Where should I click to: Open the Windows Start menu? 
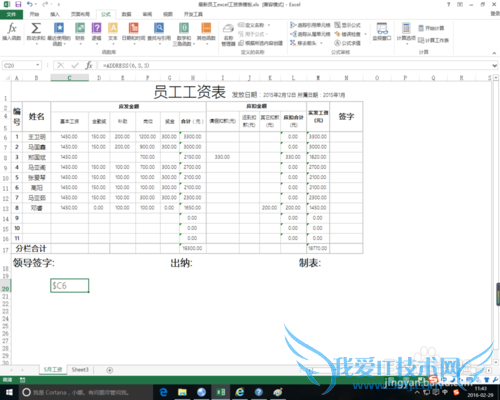(9, 392)
